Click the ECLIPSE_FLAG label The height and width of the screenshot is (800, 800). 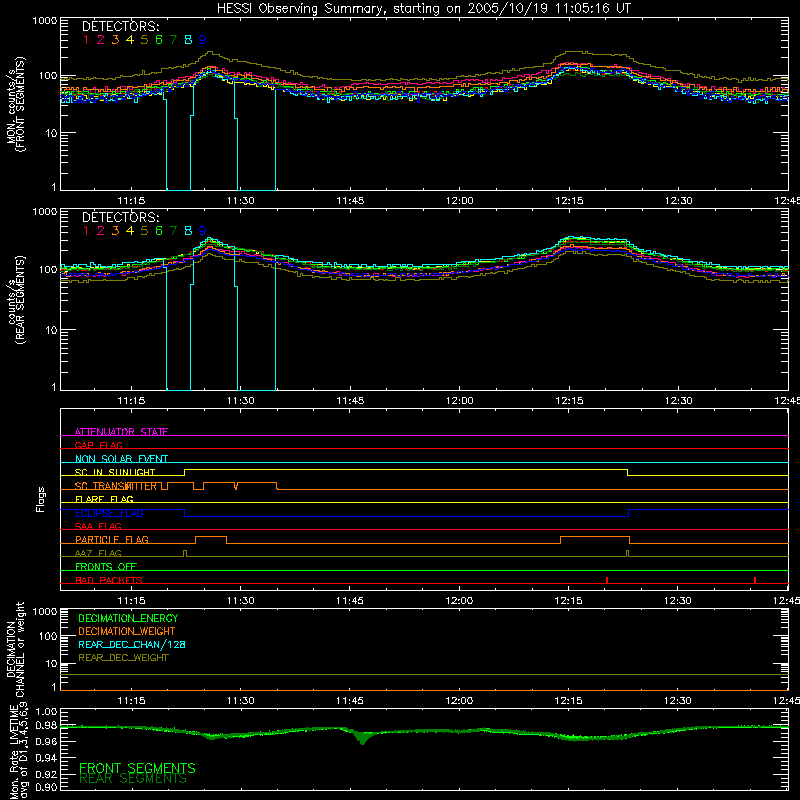pos(109,513)
